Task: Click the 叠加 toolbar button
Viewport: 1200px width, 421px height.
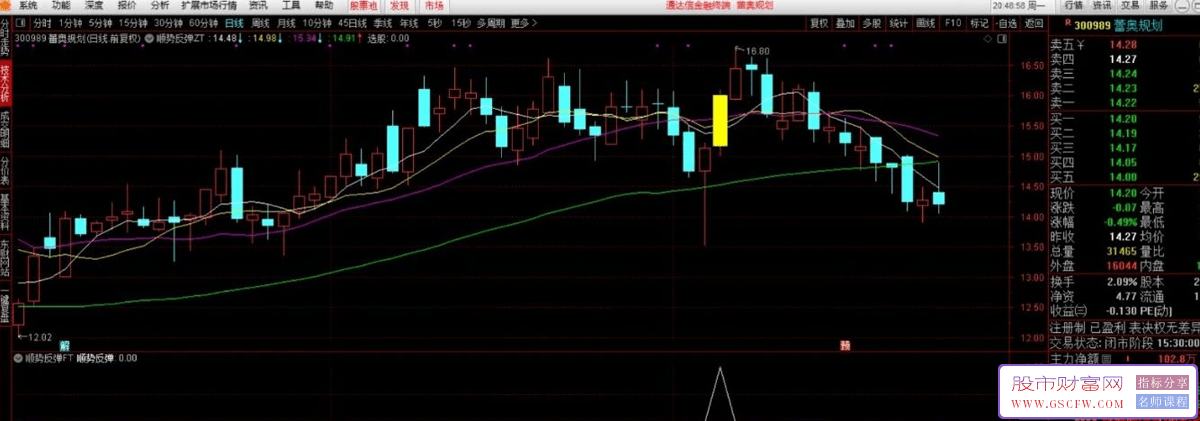Action: [846, 21]
